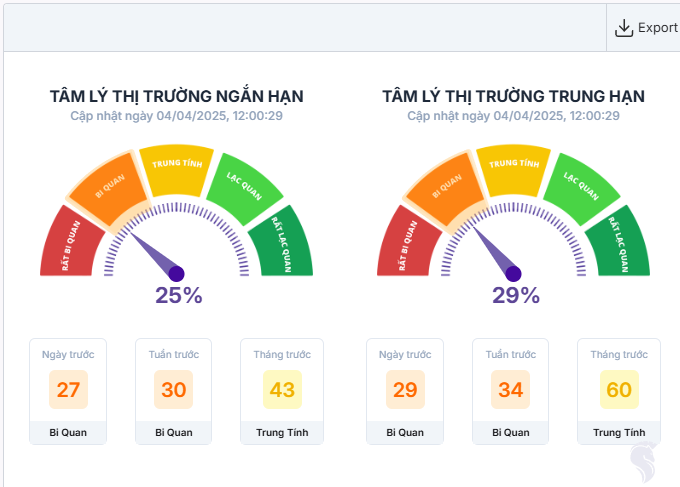Click the short-term gauge needle pivot dot

point(177,273)
